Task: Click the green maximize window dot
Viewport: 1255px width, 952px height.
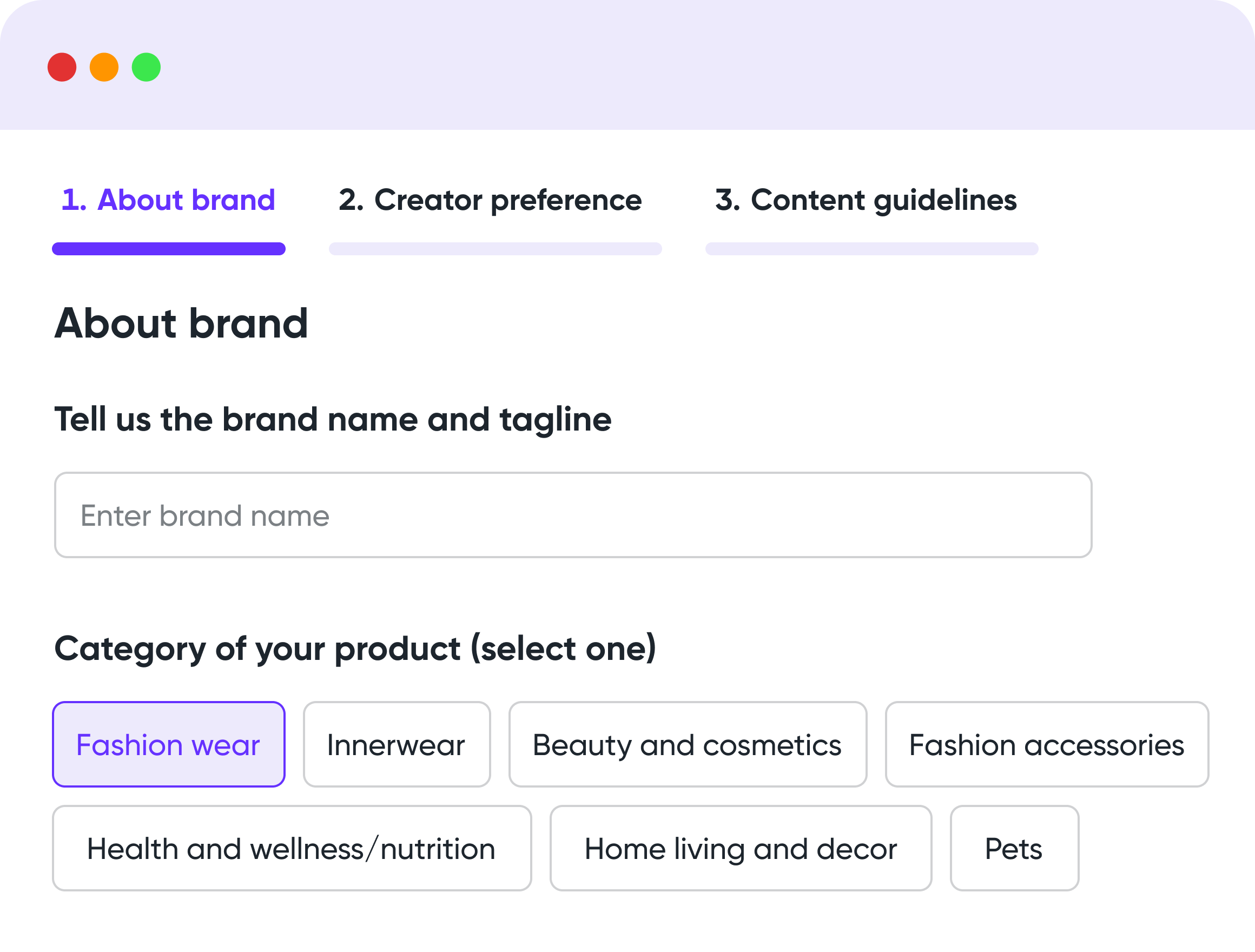Action: tap(147, 68)
